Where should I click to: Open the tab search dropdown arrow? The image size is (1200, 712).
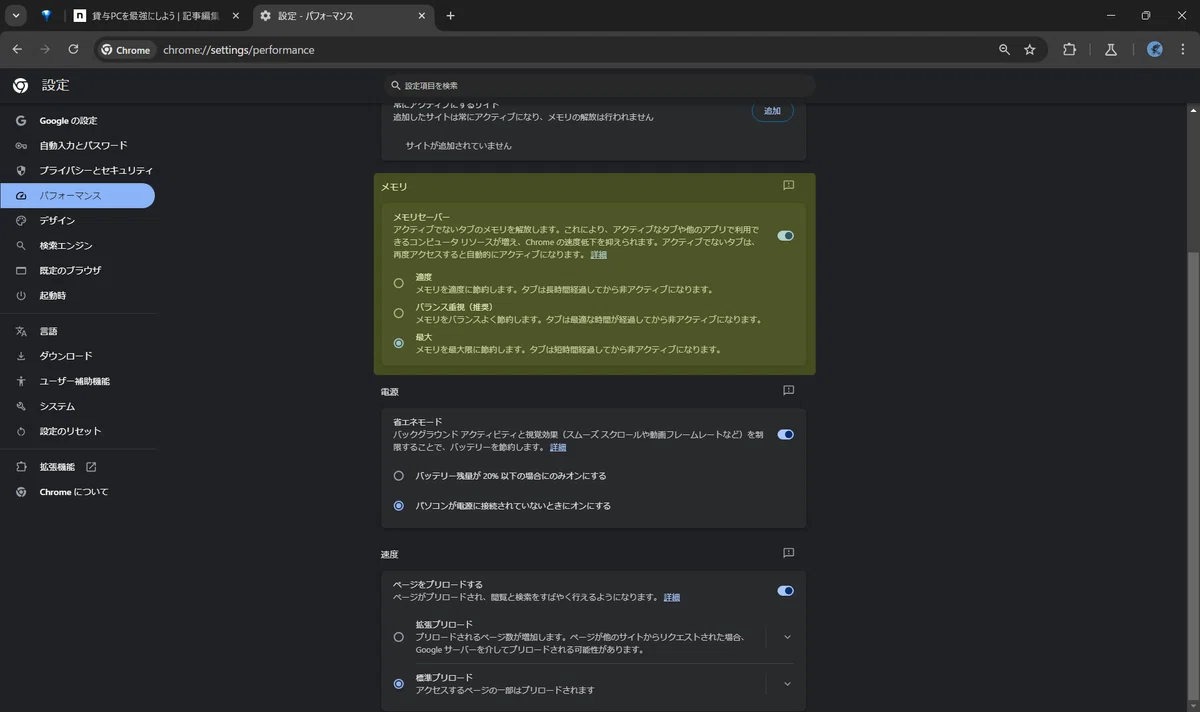pyautogui.click(x=16, y=15)
